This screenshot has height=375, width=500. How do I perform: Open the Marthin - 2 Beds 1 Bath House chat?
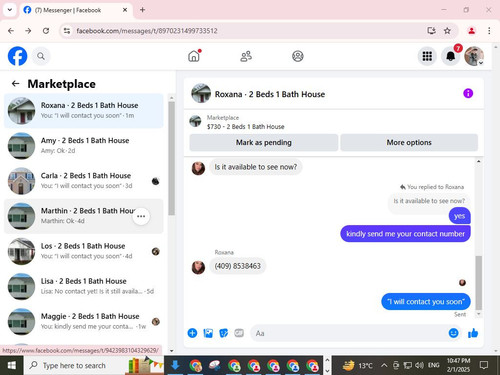pyautogui.click(x=84, y=216)
